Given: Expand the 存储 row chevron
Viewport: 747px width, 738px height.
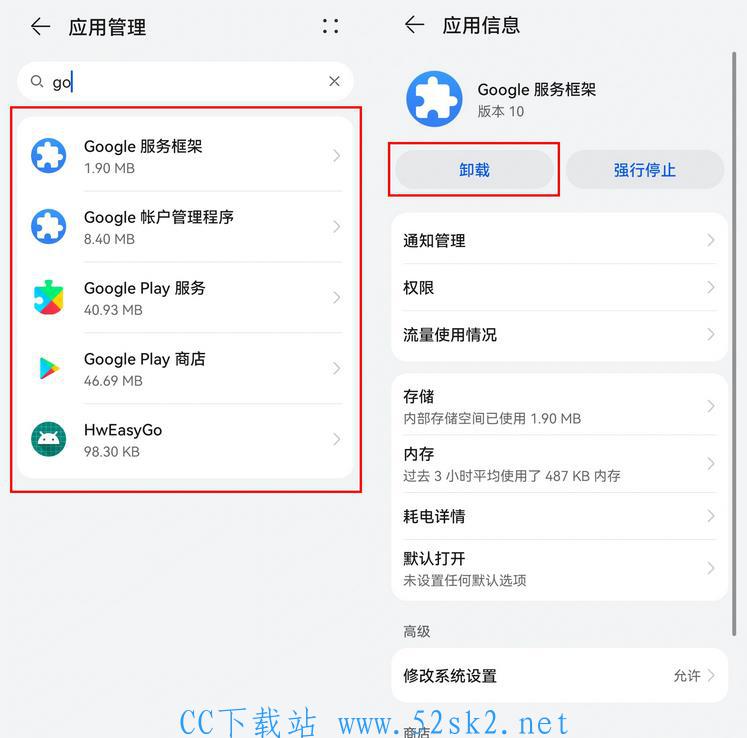Looking at the screenshot, I should (x=711, y=406).
